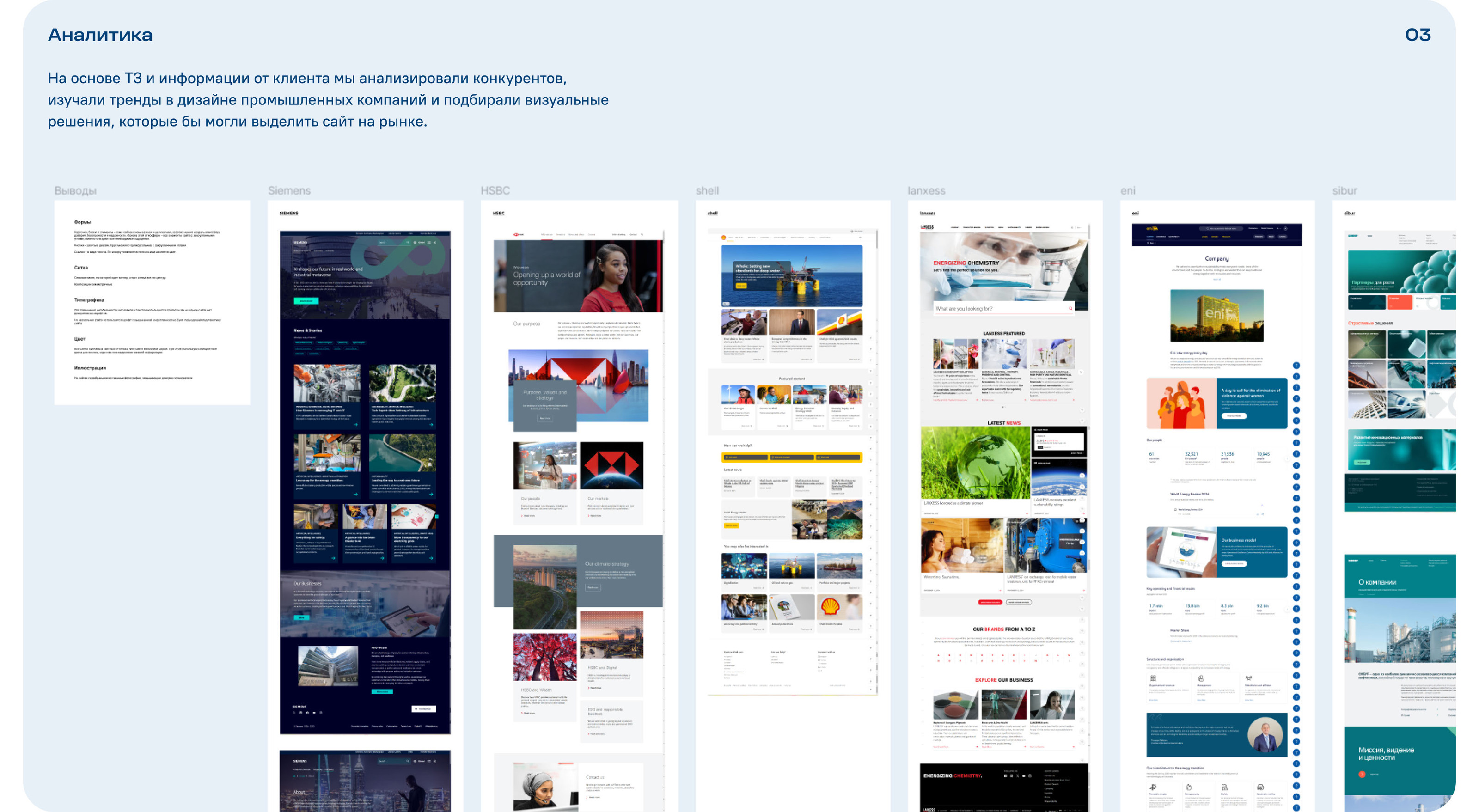Select the 'Siemens' frame label
Image resolution: width=1479 pixels, height=812 pixels.
click(289, 191)
